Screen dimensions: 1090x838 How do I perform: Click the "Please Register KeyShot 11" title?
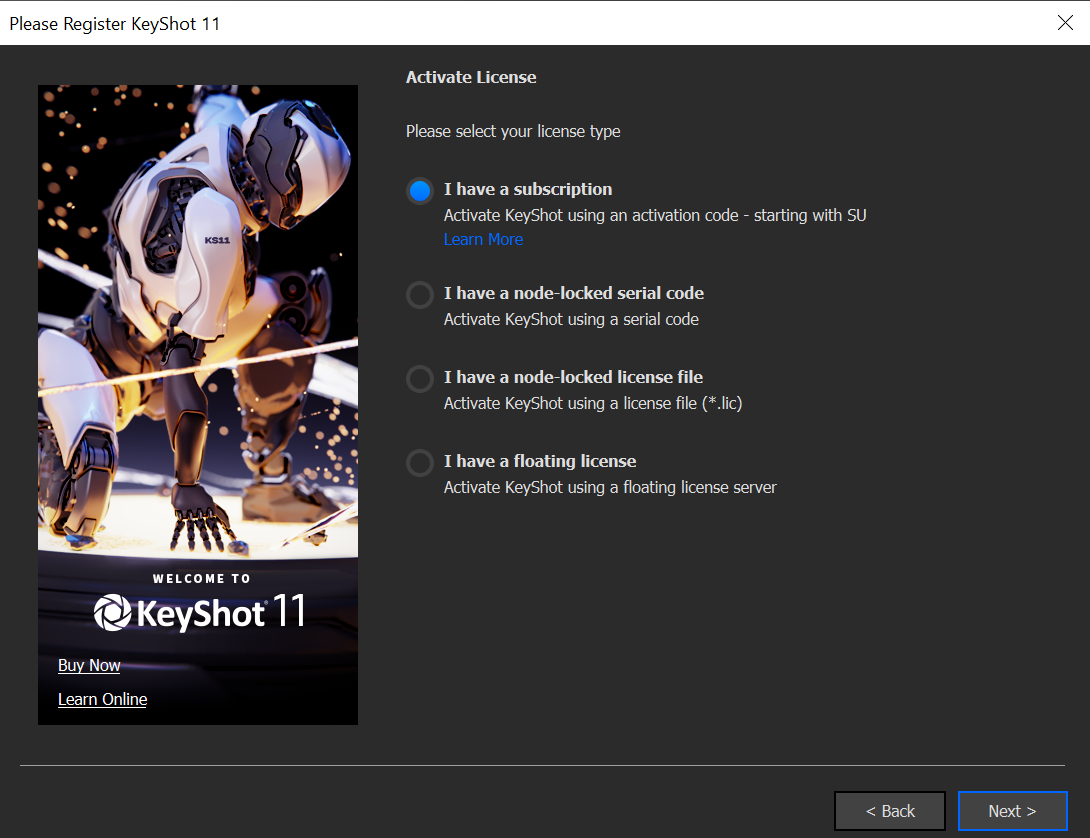(x=114, y=23)
